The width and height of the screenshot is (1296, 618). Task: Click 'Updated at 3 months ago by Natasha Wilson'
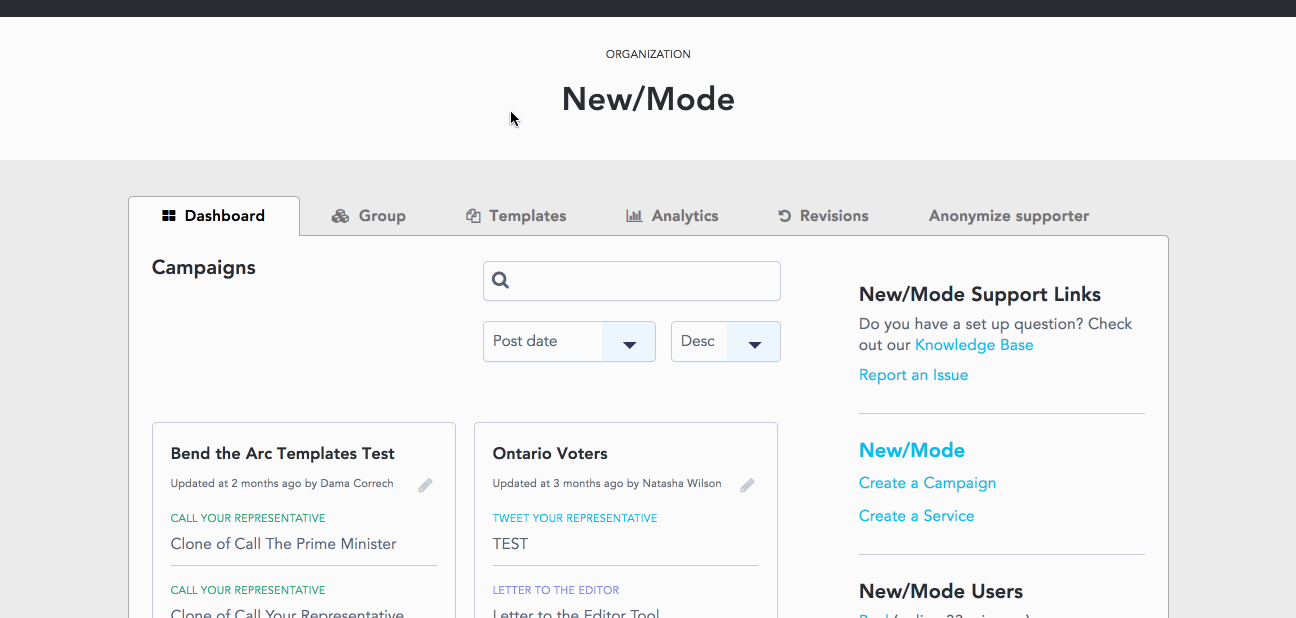coord(607,484)
